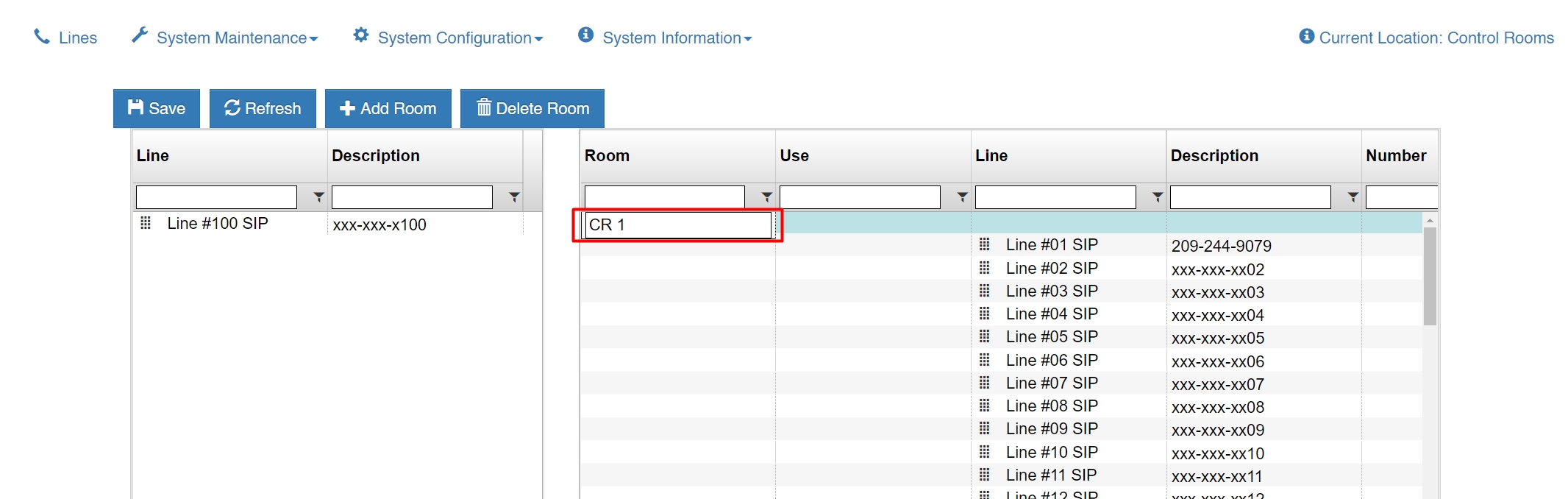Click drag handle icon of Line #03 SIP
Screen dimensions: 1568x499
tap(985, 291)
